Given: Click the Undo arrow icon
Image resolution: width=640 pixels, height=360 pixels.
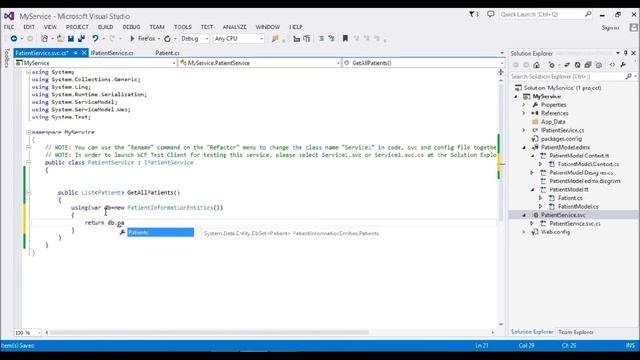Looking at the screenshot, I should pyautogui.click(x=95, y=38).
